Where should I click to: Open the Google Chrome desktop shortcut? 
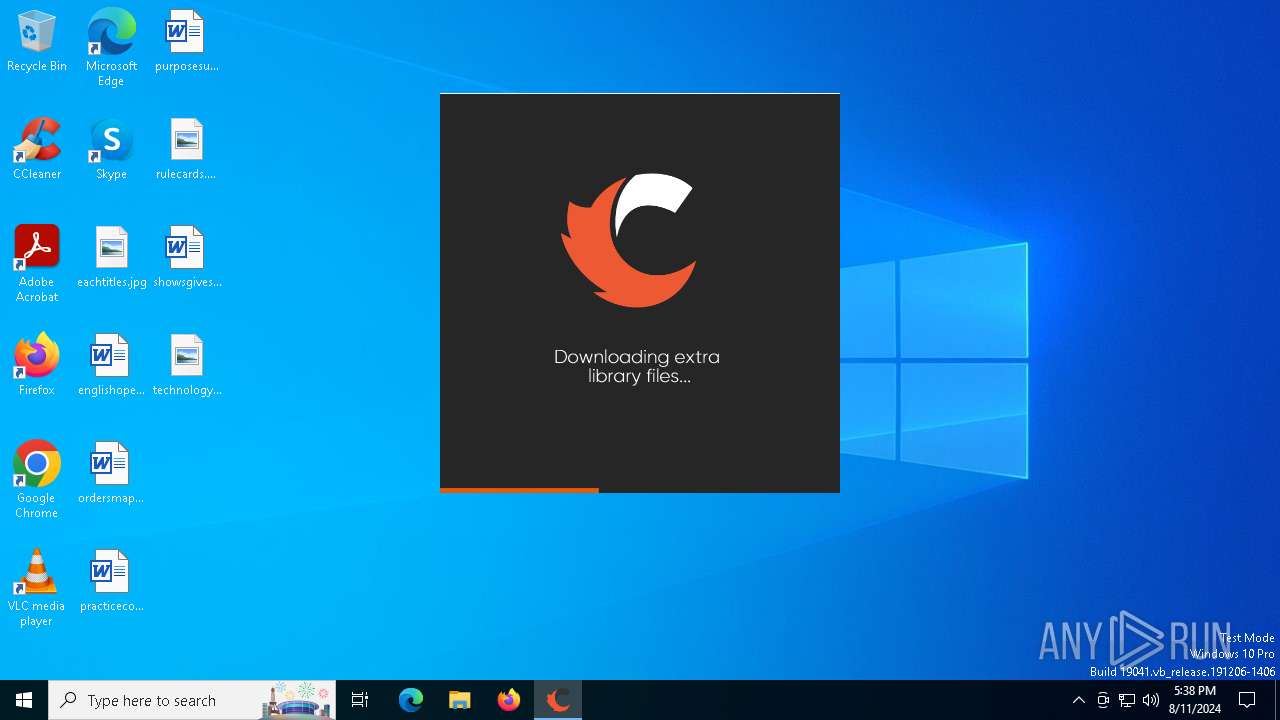pyautogui.click(x=37, y=480)
